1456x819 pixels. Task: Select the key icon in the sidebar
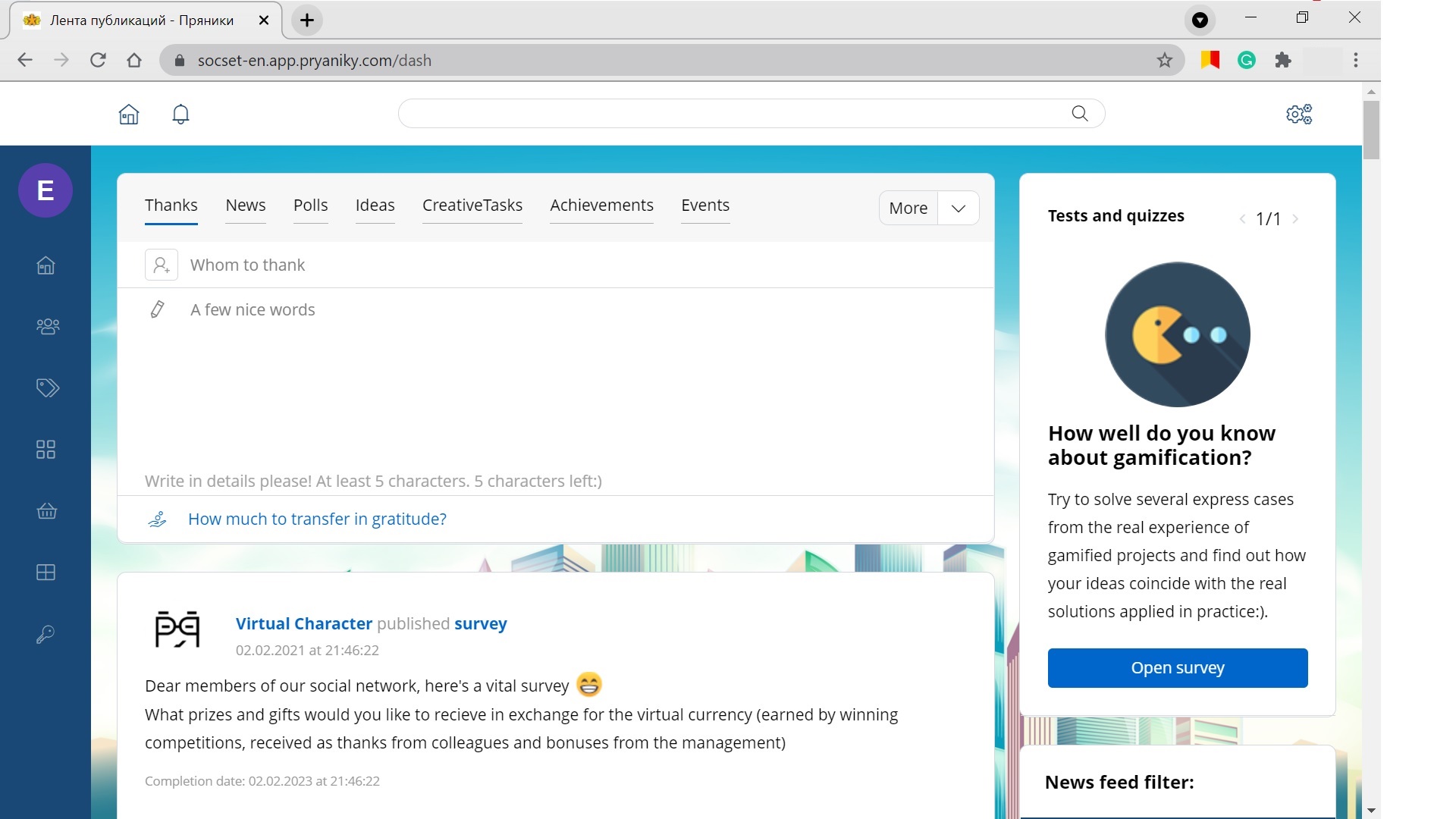[45, 634]
